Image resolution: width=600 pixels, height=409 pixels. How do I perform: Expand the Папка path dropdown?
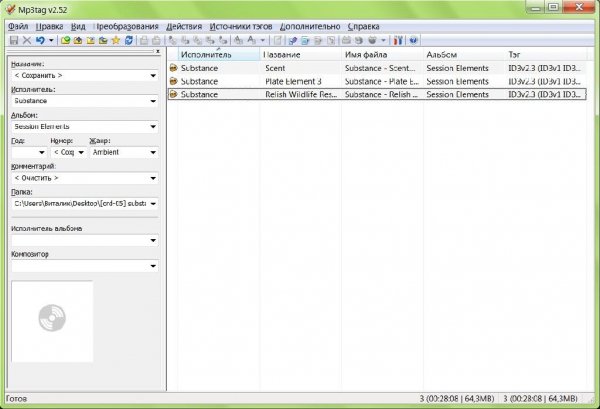153,204
